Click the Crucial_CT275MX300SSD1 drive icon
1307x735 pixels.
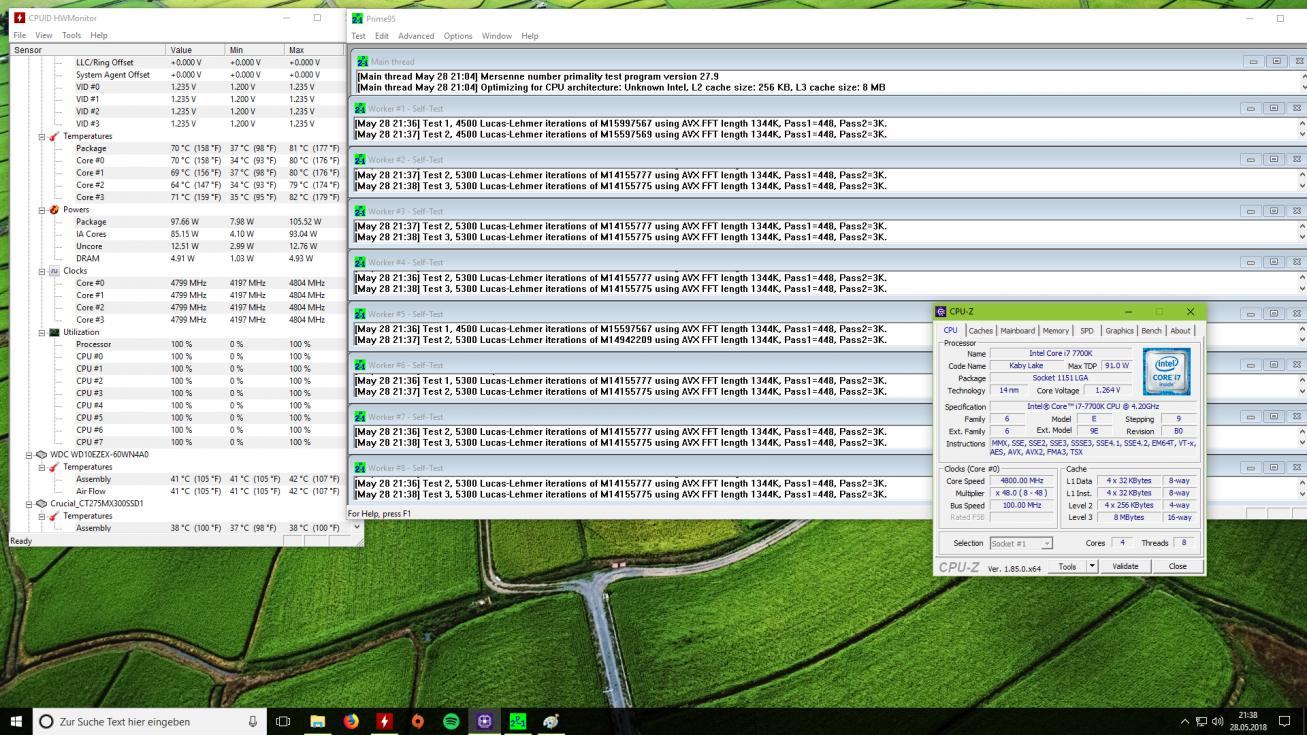pyautogui.click(x=42, y=504)
